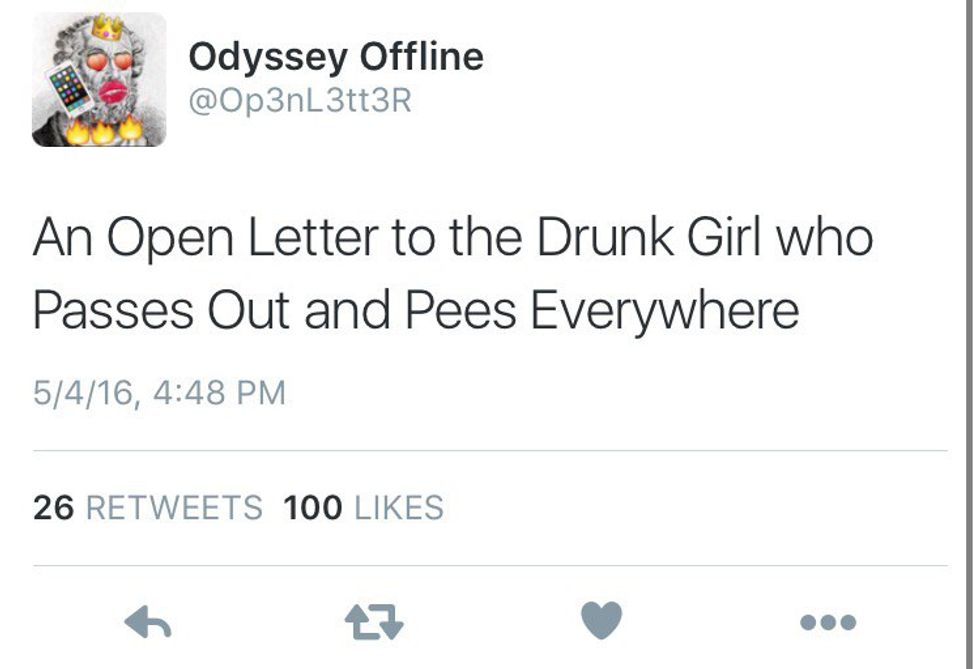Select the RETWEETS label
Screen dimensions: 980x669
174,508
